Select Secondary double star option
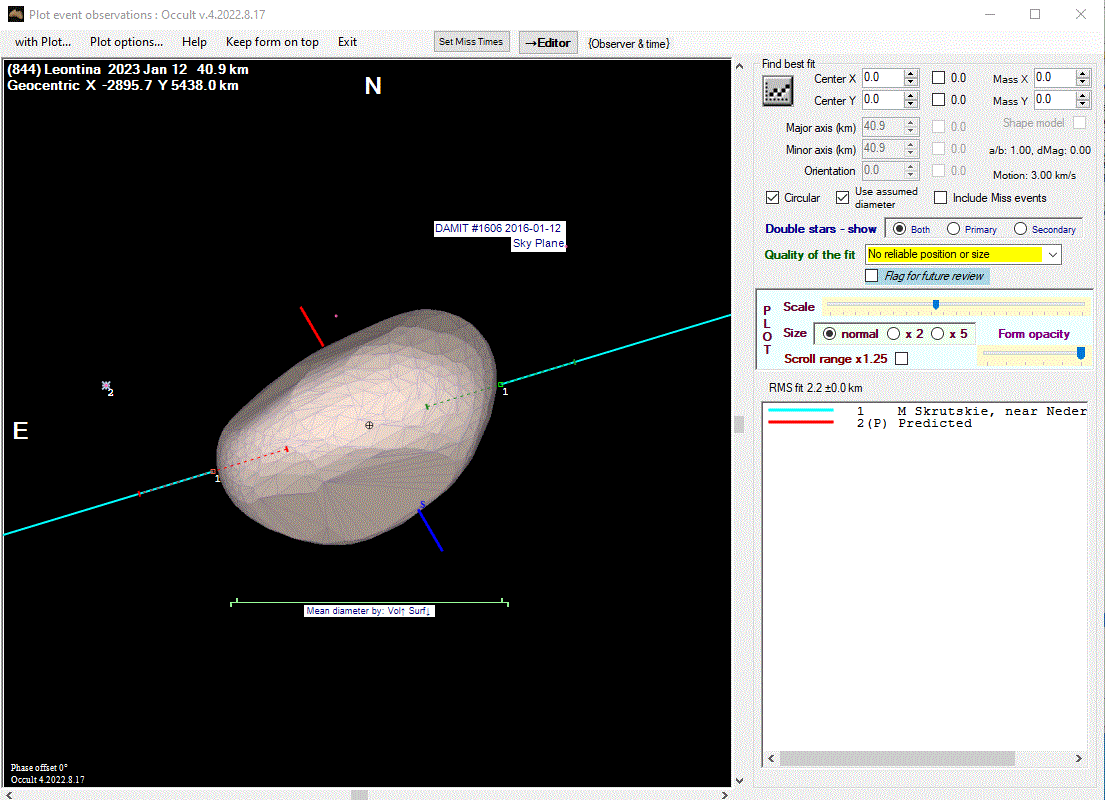 tap(1020, 228)
